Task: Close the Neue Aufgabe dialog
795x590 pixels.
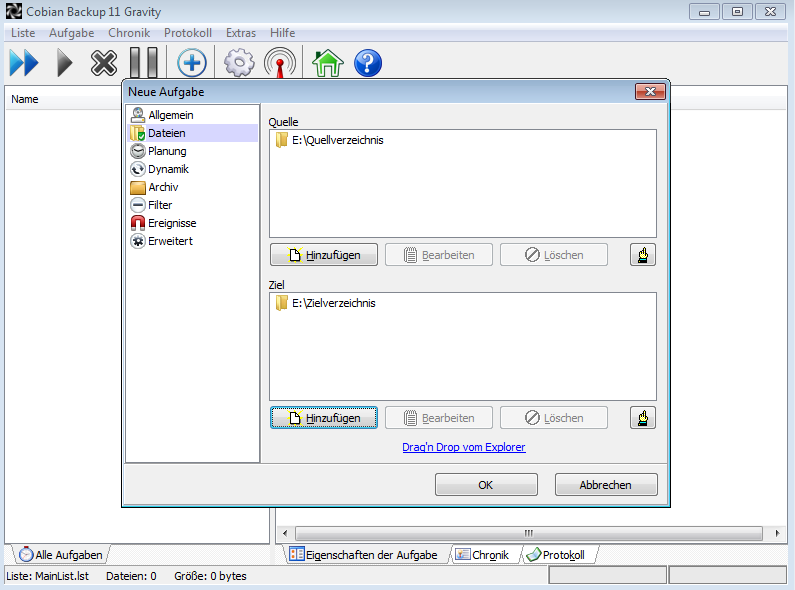Action: point(650,91)
